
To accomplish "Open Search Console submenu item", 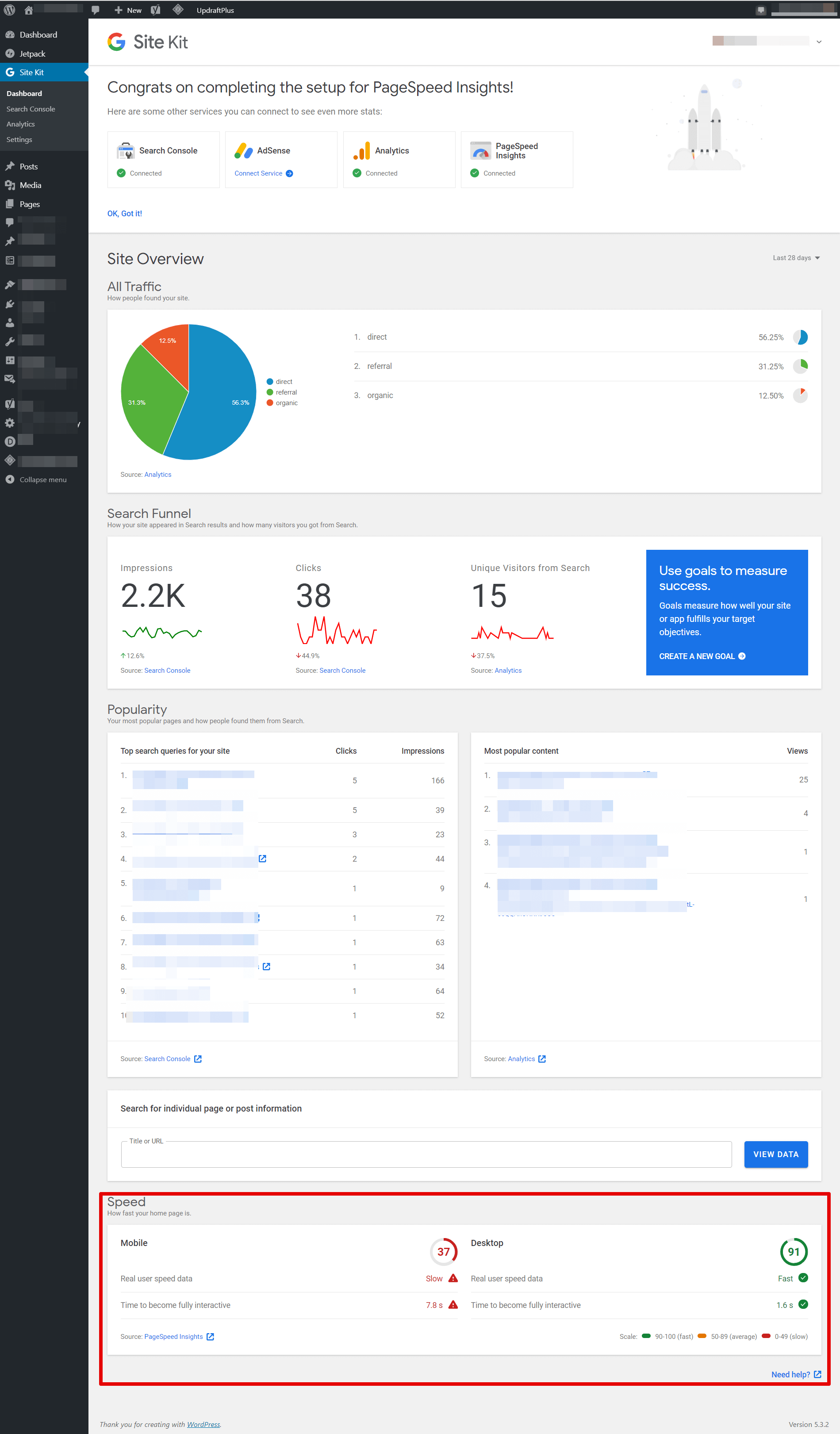I will [x=31, y=109].
